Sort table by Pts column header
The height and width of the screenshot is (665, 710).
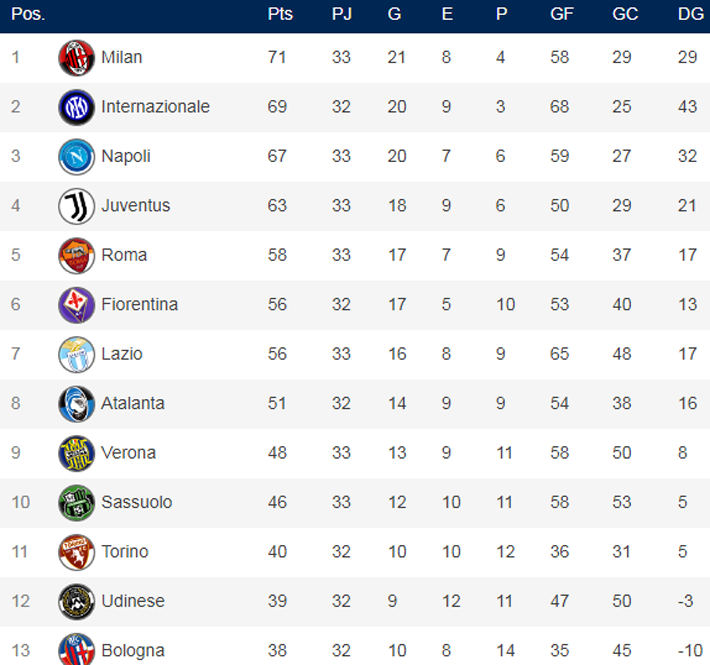click(280, 15)
